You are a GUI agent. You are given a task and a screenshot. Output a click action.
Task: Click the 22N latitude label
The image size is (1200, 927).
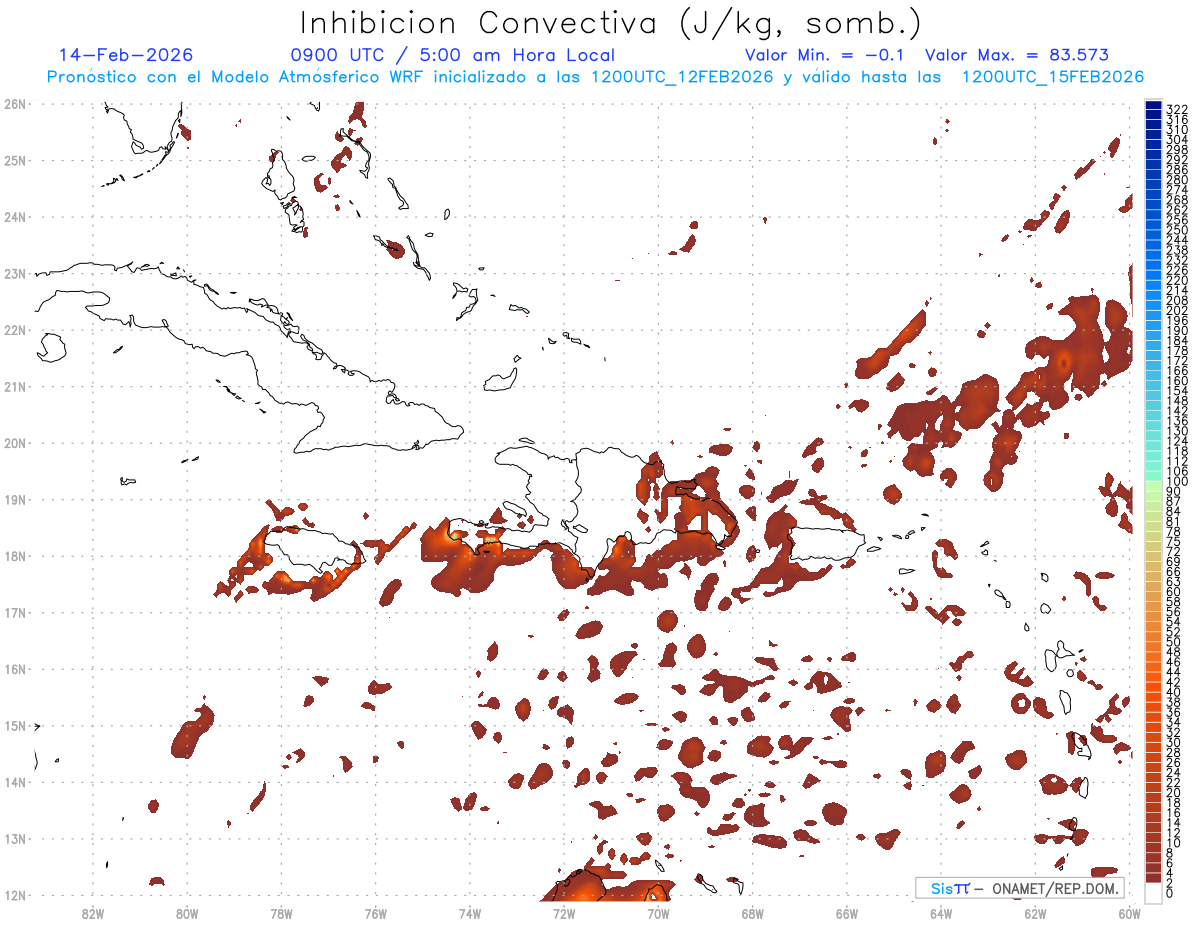point(15,330)
